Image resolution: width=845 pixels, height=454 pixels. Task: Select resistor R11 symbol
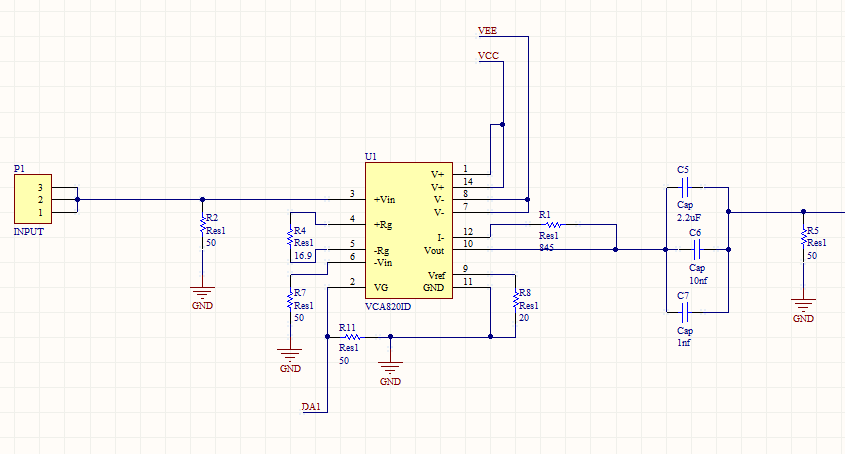(x=352, y=337)
